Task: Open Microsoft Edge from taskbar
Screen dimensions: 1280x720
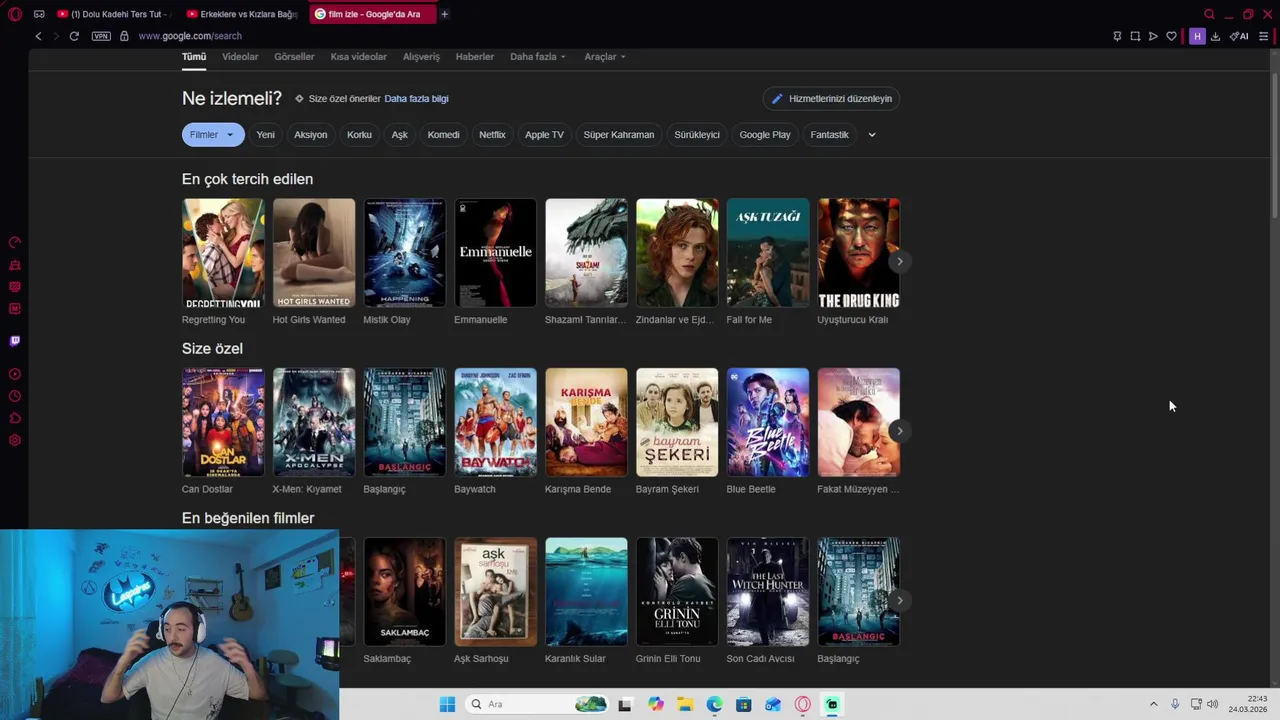Action: [714, 704]
